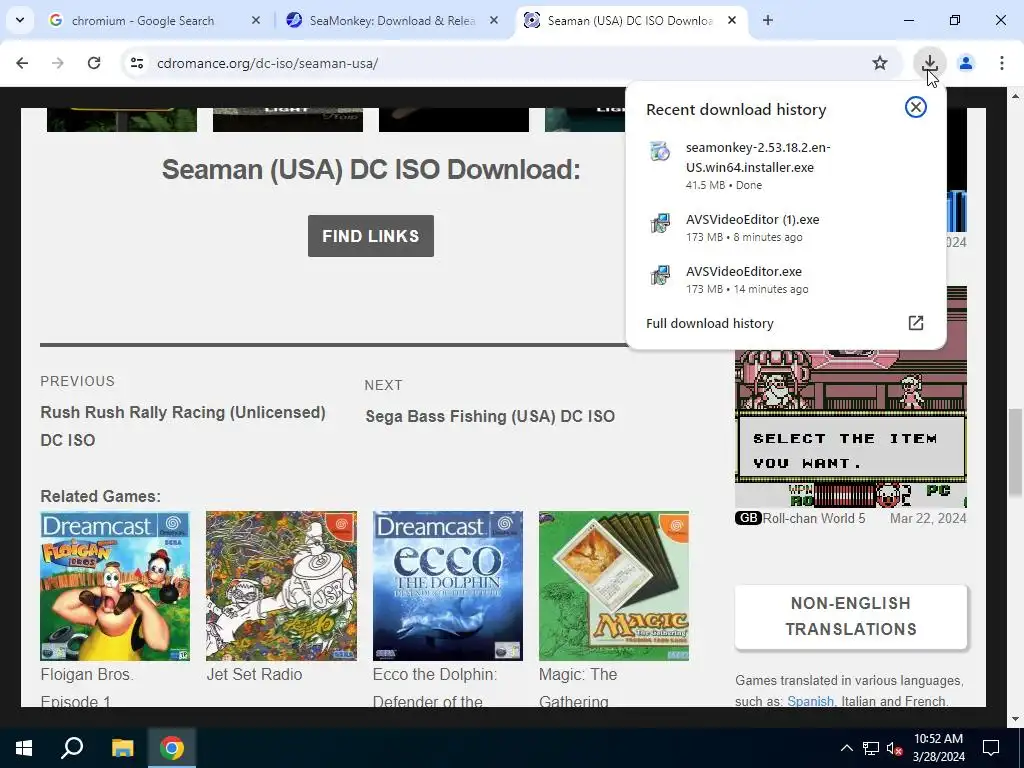Viewport: 1024px width, 768px height.
Task: Open the Chrome three-dot menu
Action: (x=1002, y=63)
